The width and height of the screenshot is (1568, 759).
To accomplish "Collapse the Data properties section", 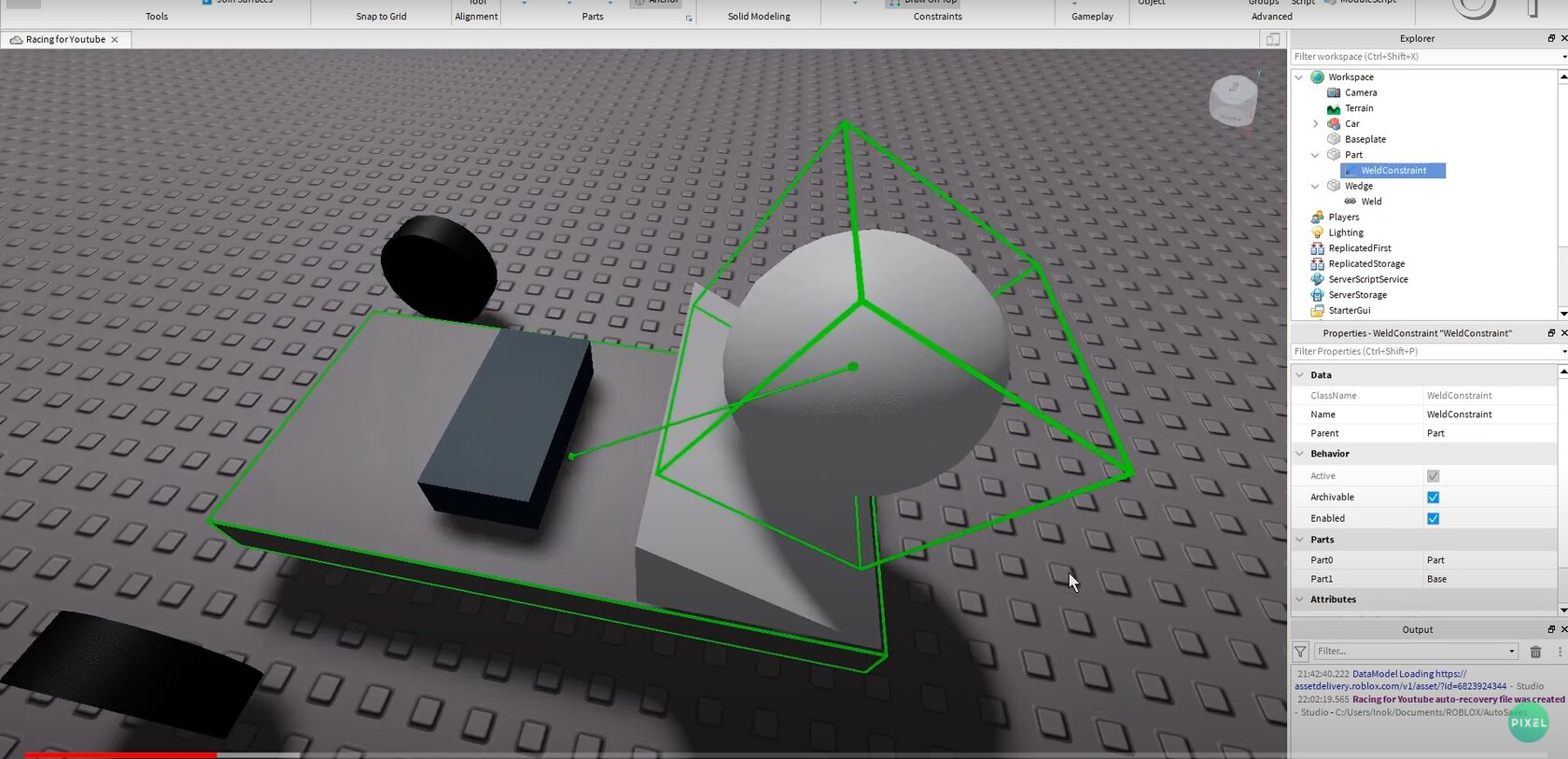I will (1299, 375).
